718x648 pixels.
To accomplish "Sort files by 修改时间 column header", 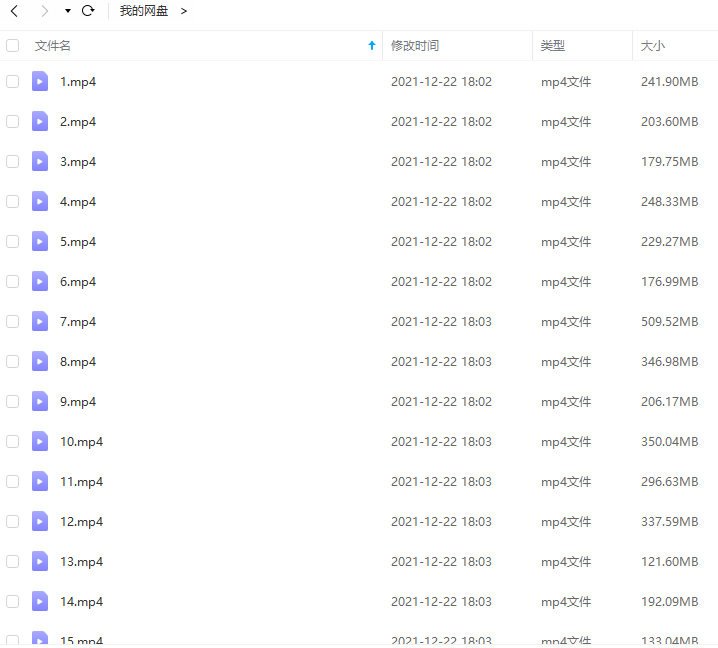I will tap(415, 46).
